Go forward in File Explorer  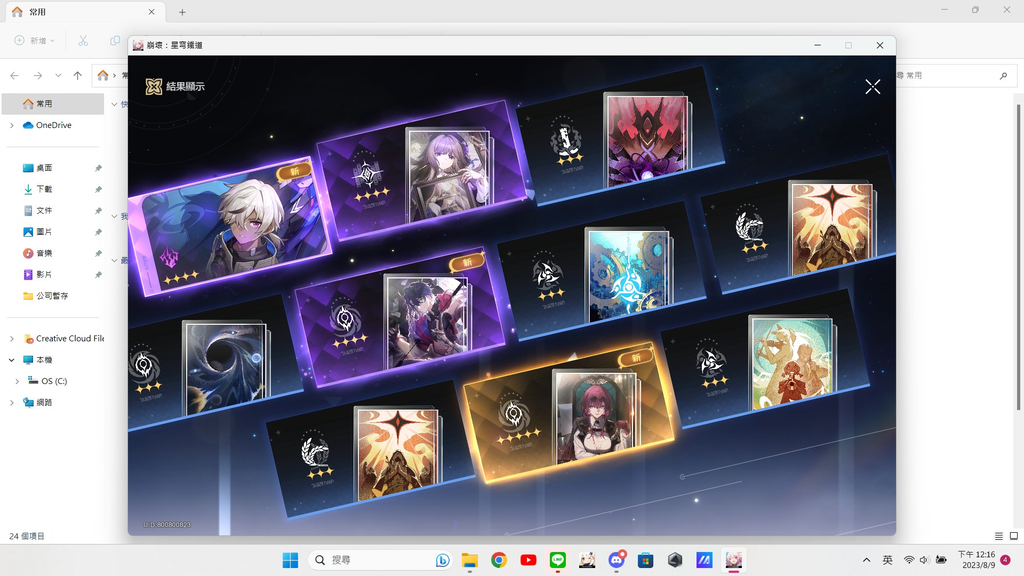point(38,76)
